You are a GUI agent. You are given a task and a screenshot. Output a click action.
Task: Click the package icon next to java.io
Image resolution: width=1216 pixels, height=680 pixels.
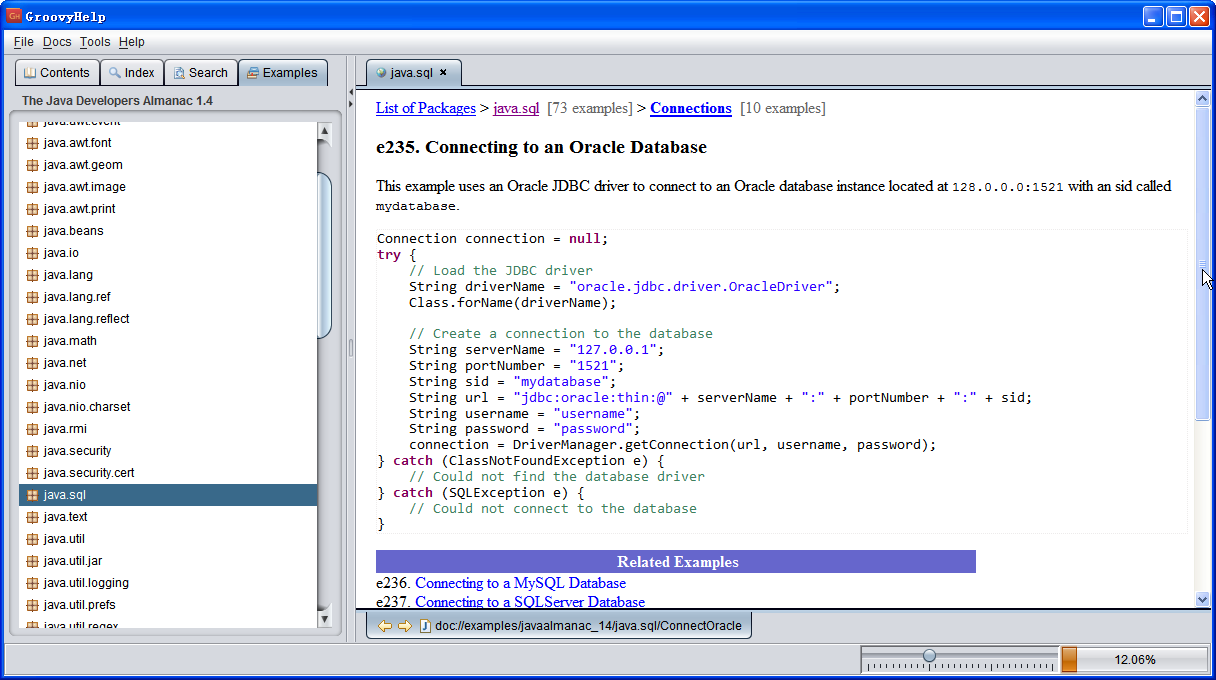click(x=33, y=253)
